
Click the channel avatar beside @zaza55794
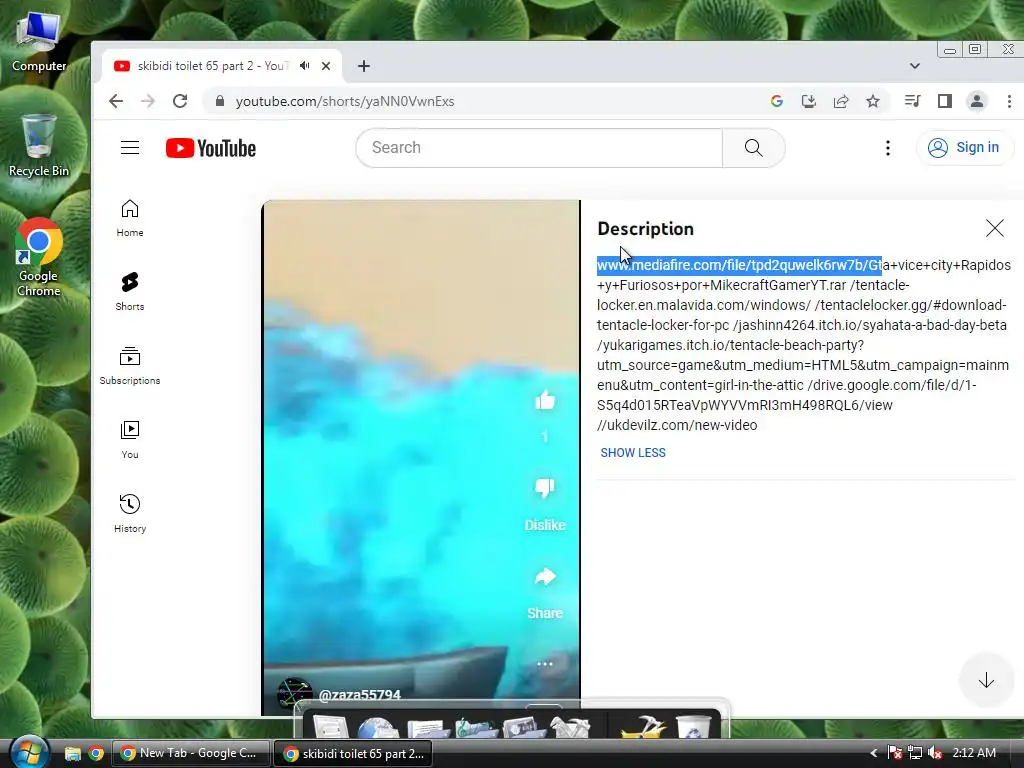coord(294,694)
